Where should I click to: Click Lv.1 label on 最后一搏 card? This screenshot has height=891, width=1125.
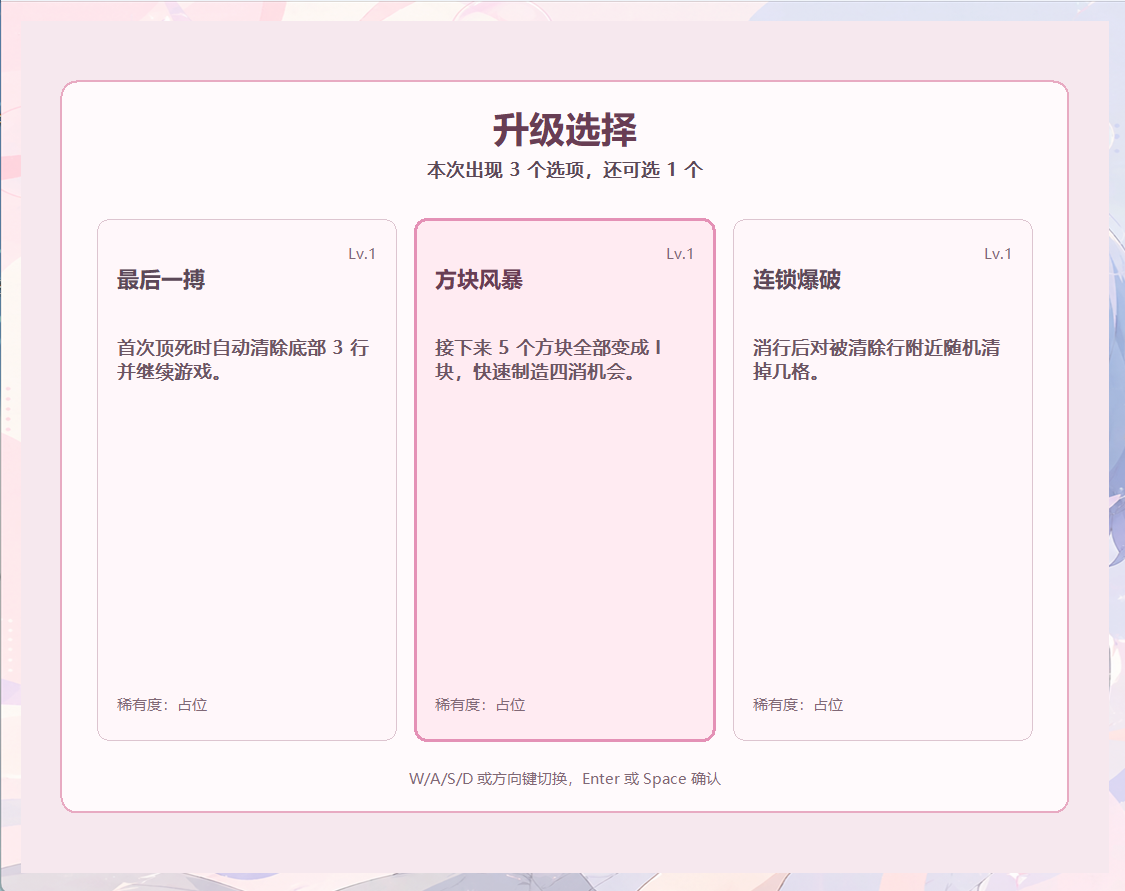pyautogui.click(x=362, y=254)
